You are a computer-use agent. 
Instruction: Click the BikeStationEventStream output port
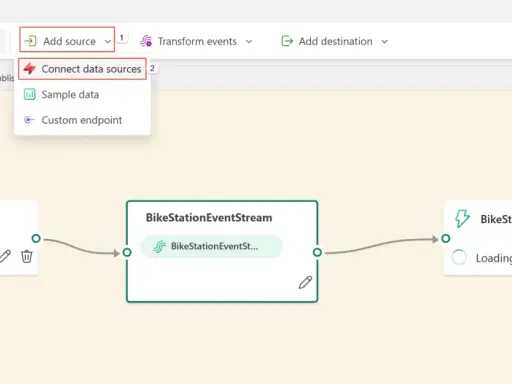317,253
